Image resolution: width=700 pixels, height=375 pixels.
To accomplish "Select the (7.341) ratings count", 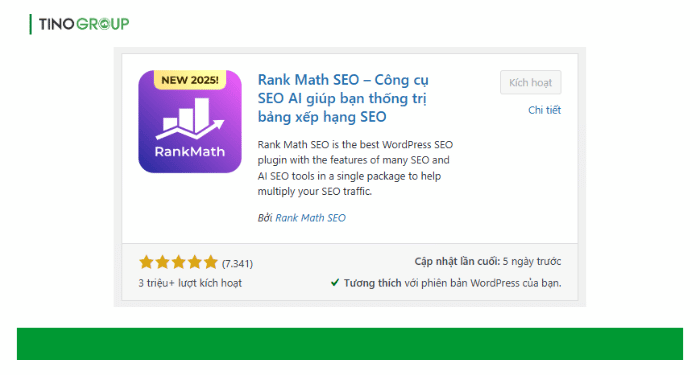I will pyautogui.click(x=238, y=263).
